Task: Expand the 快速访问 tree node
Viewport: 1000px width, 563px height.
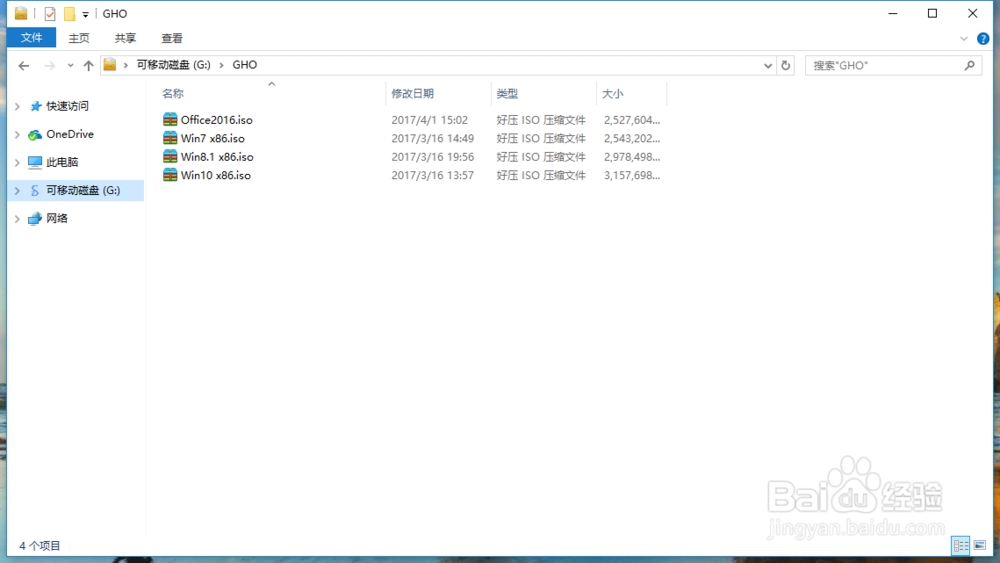Action: pos(17,106)
